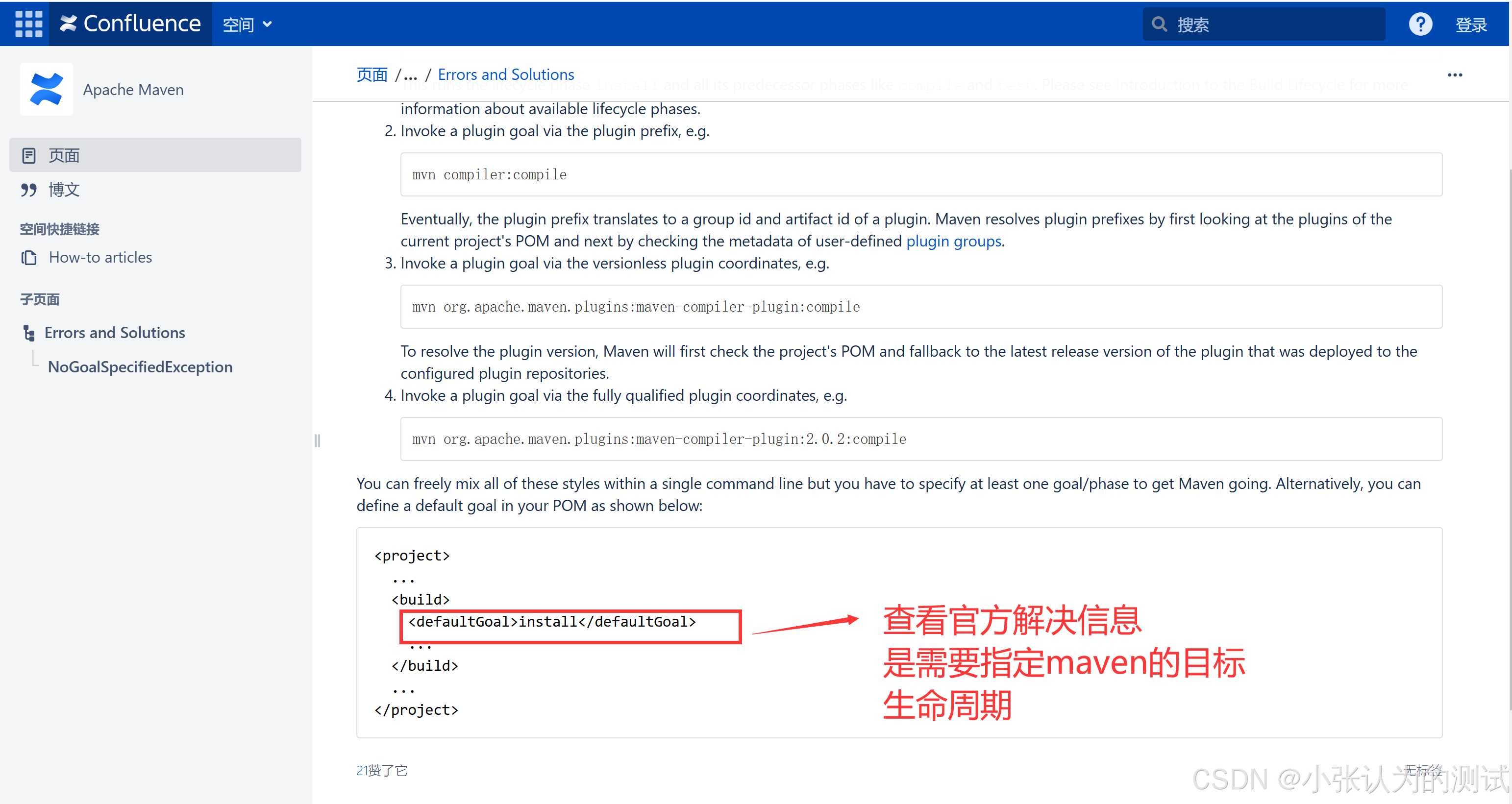Click the blog posts icon
The image size is (1512, 804).
click(x=29, y=189)
